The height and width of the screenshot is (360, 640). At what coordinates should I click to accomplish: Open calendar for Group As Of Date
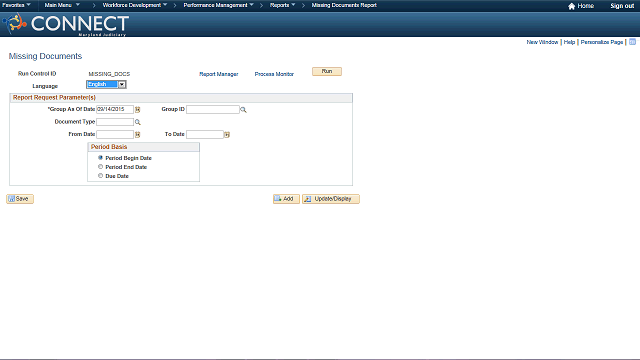tap(138, 109)
